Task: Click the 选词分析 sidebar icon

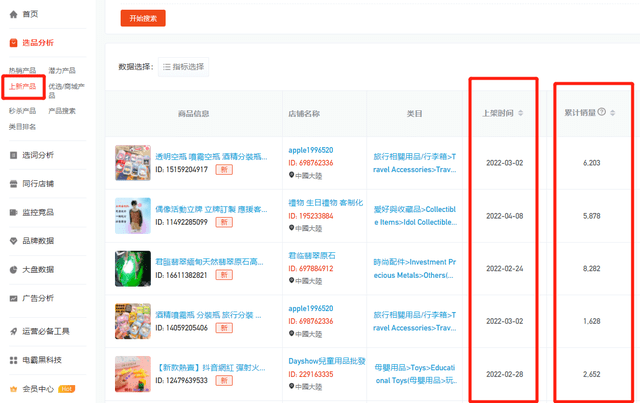Action: tap(13, 155)
